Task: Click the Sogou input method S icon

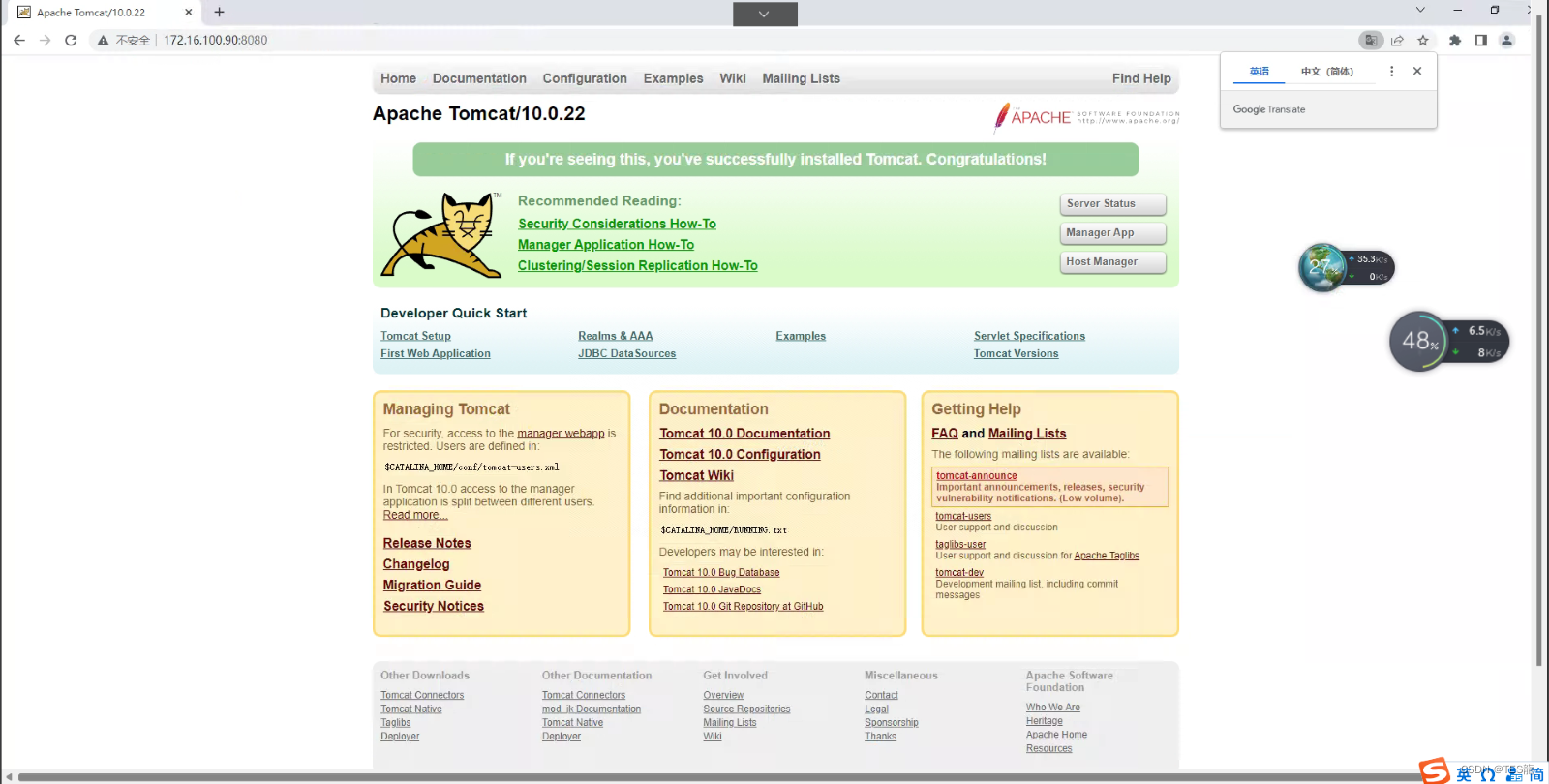Action: 1435,771
